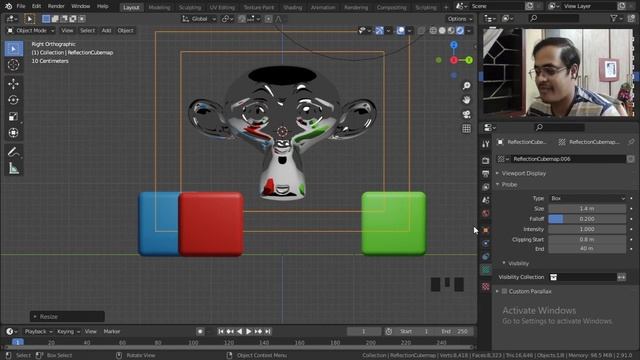Select the Select Box tool
Screen dimensions: 640x360
click(13, 49)
